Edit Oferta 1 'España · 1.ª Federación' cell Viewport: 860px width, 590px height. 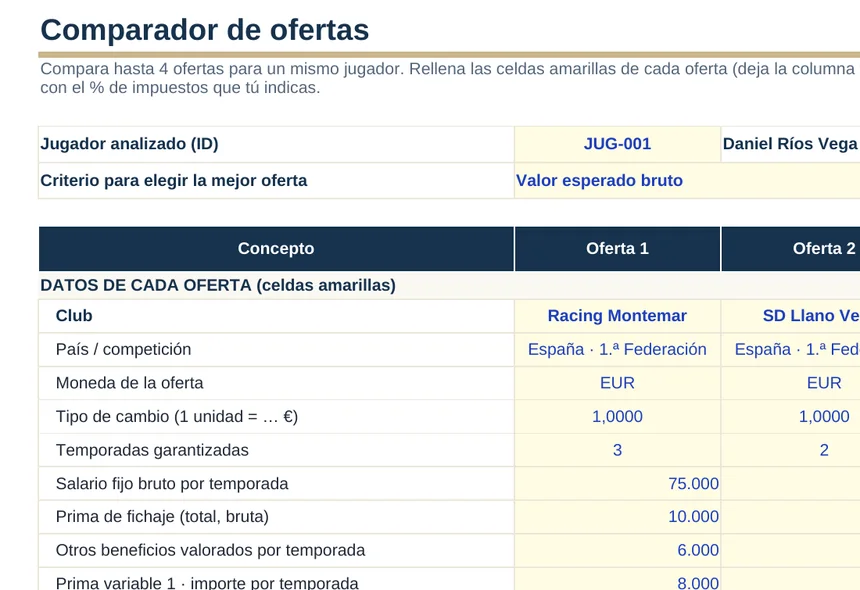coord(617,349)
